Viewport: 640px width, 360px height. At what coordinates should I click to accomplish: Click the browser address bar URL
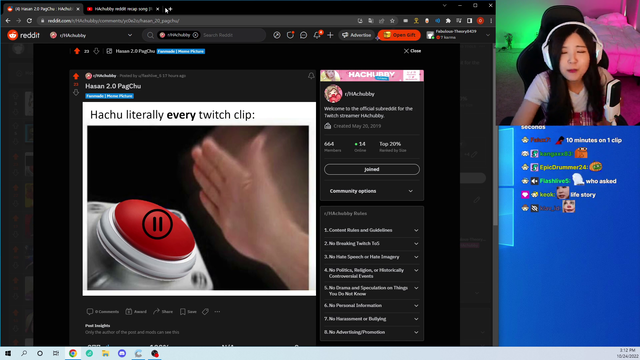point(113,20)
